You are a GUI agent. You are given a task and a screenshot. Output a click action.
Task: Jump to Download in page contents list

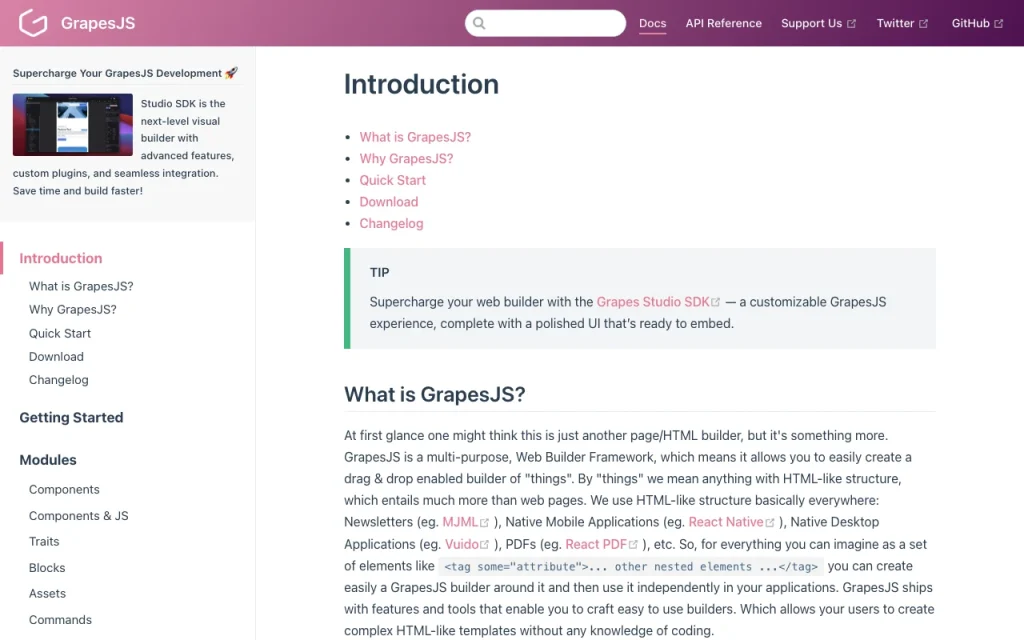coord(389,202)
